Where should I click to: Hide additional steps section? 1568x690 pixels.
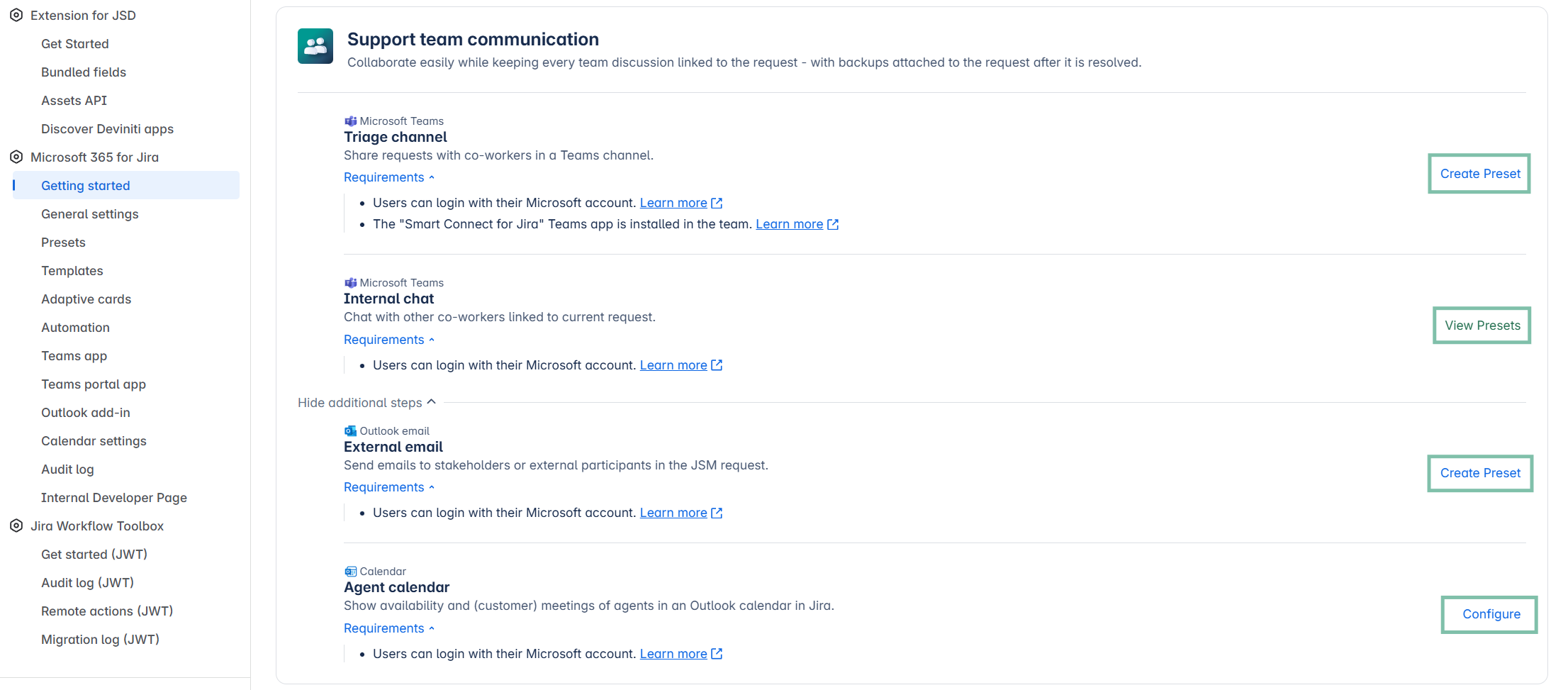[x=366, y=403]
